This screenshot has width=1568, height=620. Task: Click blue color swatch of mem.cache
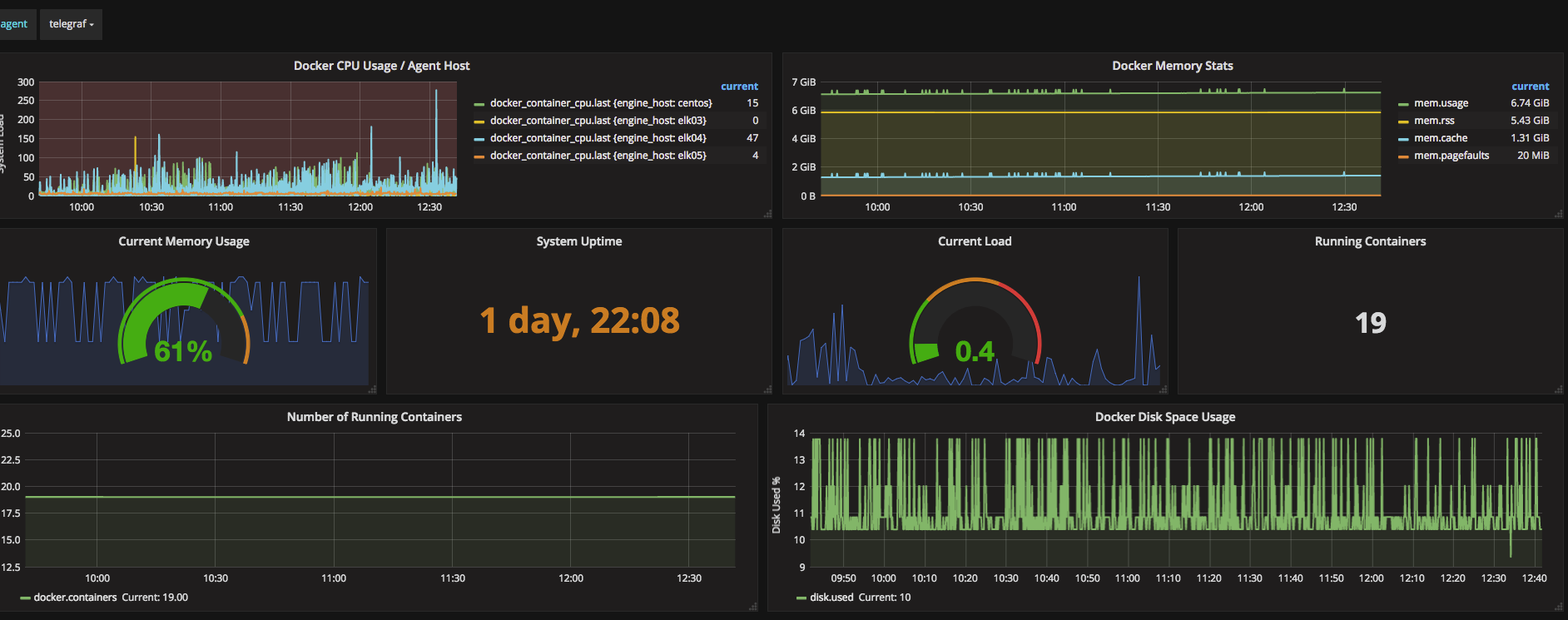pyautogui.click(x=1403, y=140)
